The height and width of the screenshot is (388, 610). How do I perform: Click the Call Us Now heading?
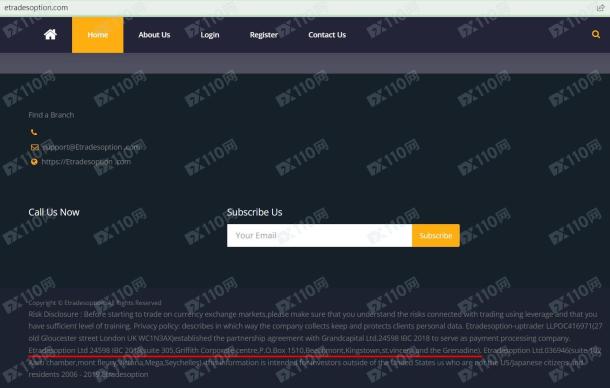point(54,212)
